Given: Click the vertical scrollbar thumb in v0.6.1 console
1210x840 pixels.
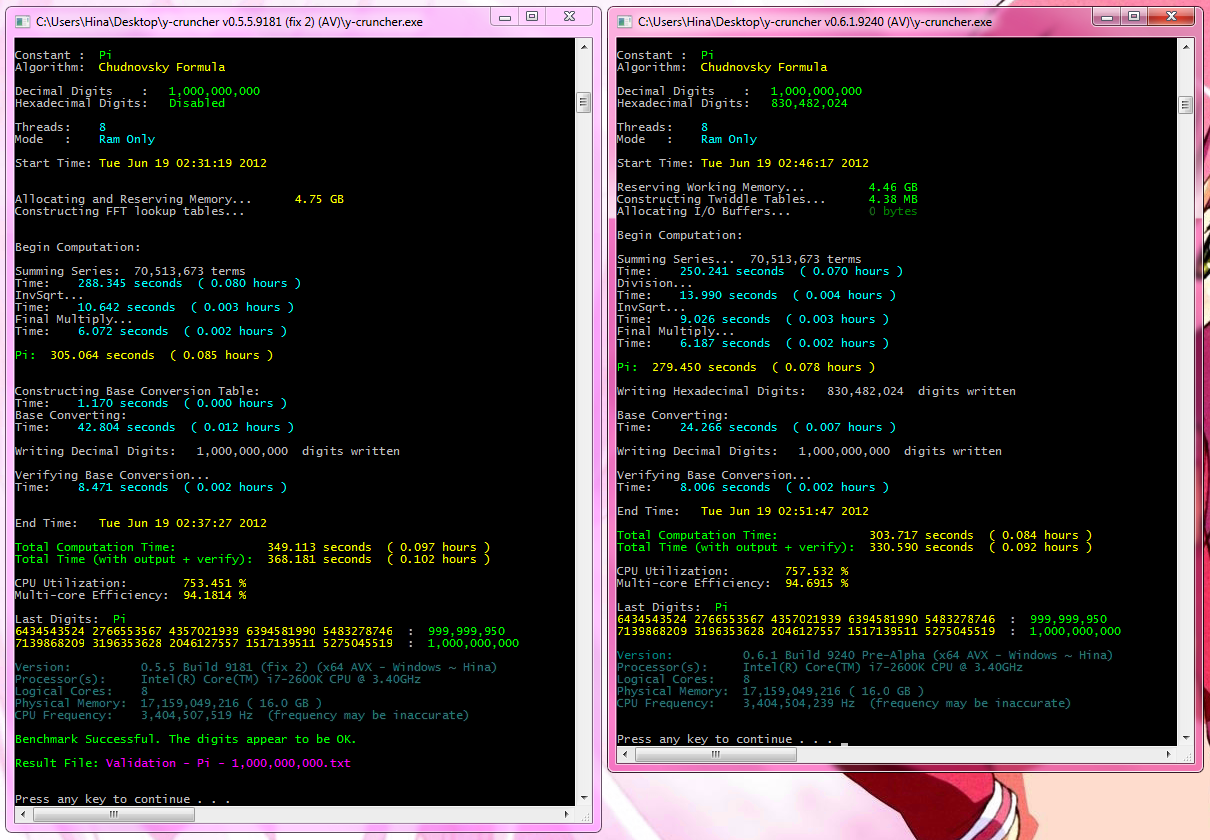Looking at the screenshot, I should coord(1186,105).
